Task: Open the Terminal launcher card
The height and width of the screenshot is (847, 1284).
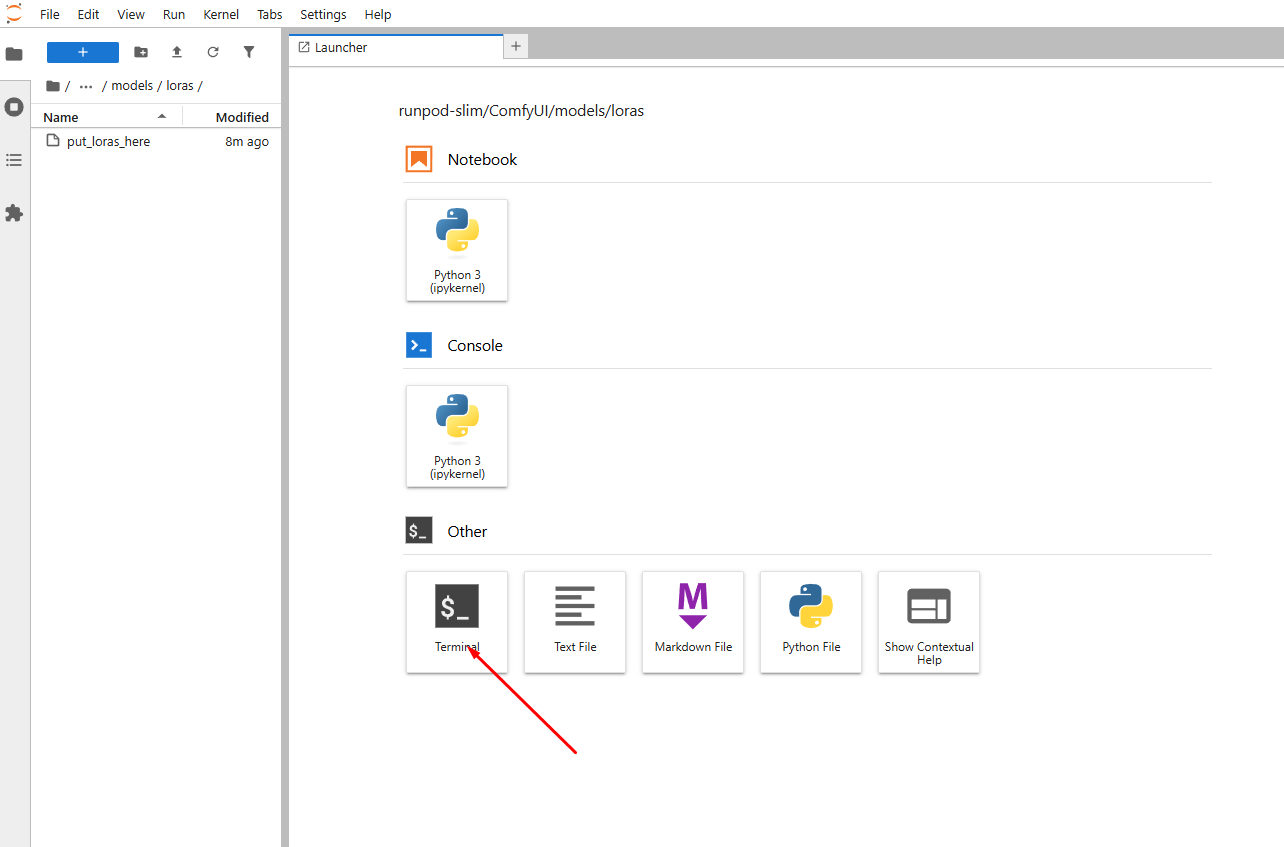Action: [457, 621]
